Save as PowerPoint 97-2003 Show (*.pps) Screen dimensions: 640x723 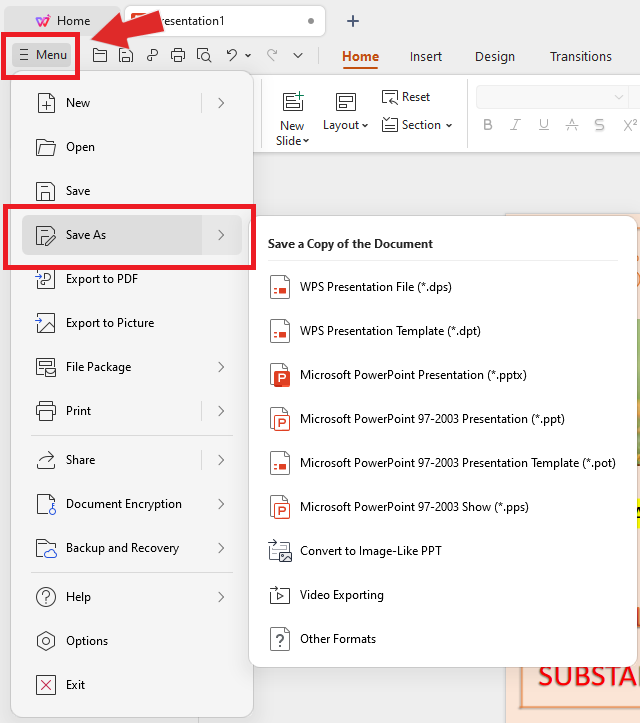coord(443,507)
